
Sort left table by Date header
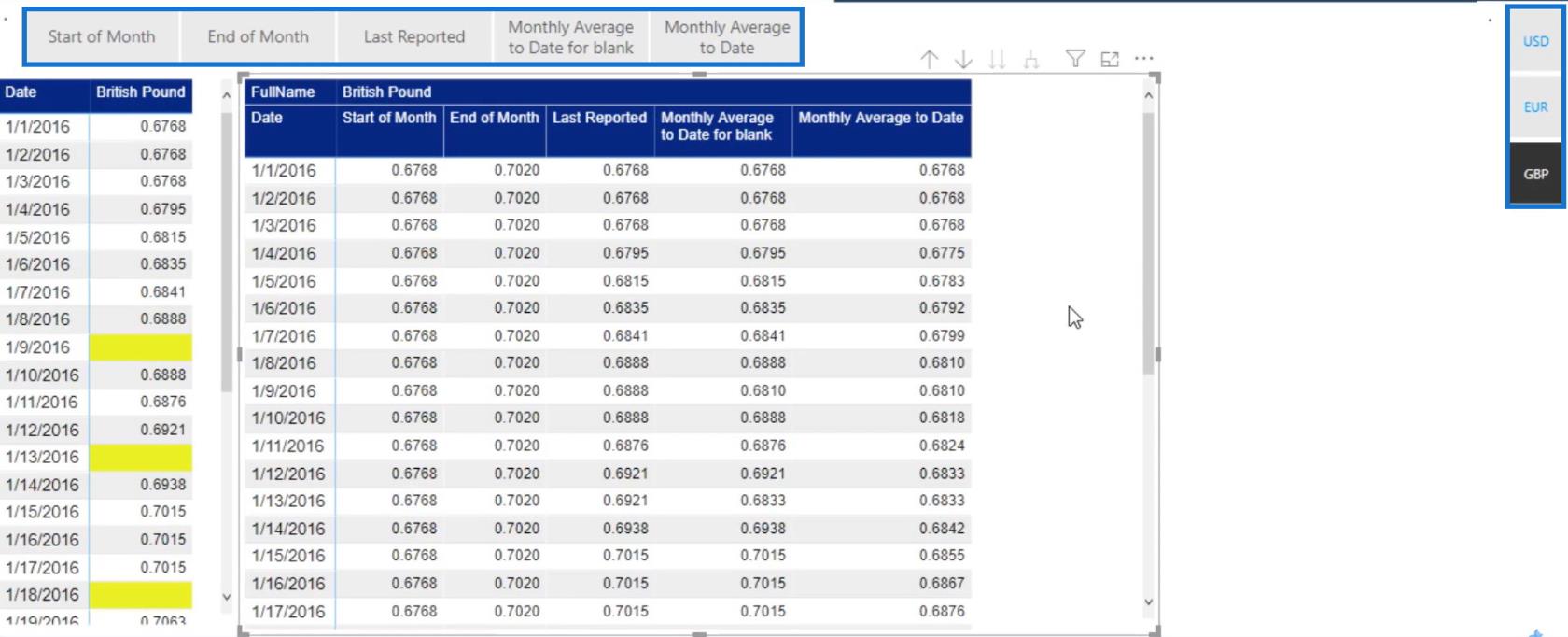pos(21,92)
